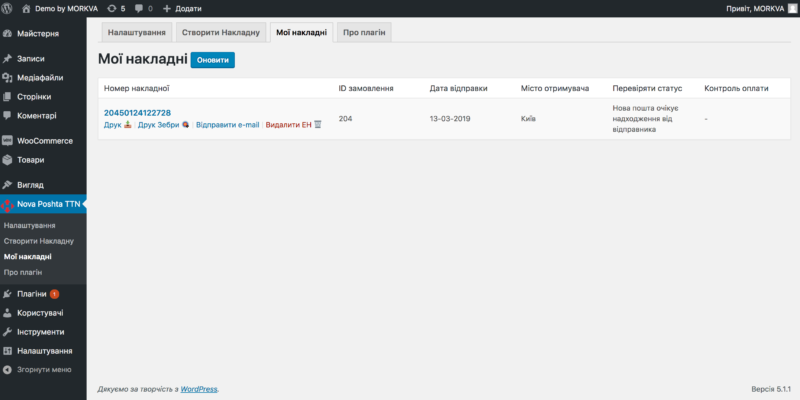The height and width of the screenshot is (400, 800).
Task: Click the Місто отримувача column header
Action: (555, 88)
